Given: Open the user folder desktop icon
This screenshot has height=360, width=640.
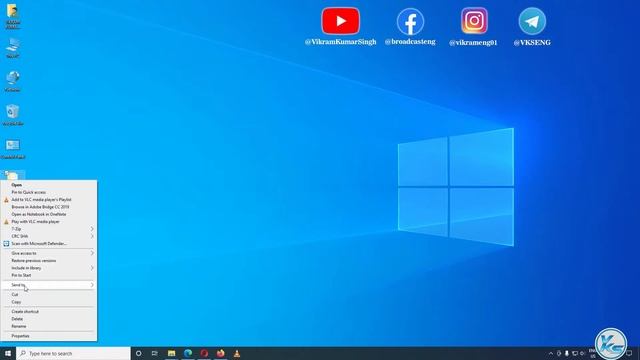Looking at the screenshot, I should point(13,16).
